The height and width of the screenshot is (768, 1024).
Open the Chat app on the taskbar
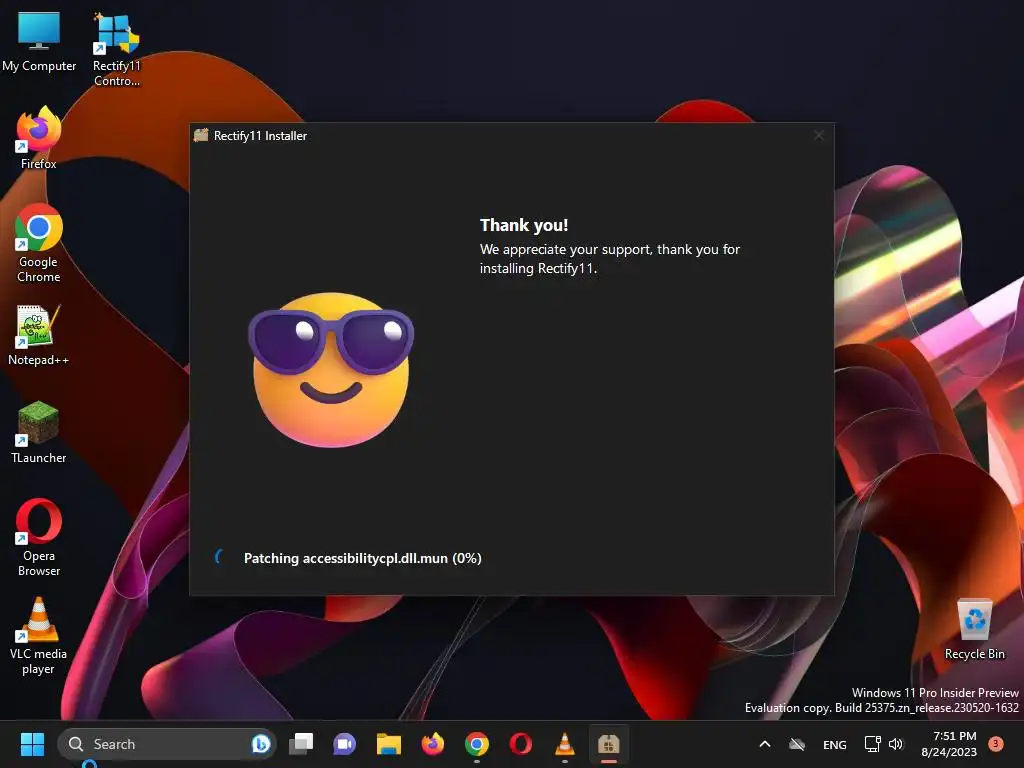[344, 744]
